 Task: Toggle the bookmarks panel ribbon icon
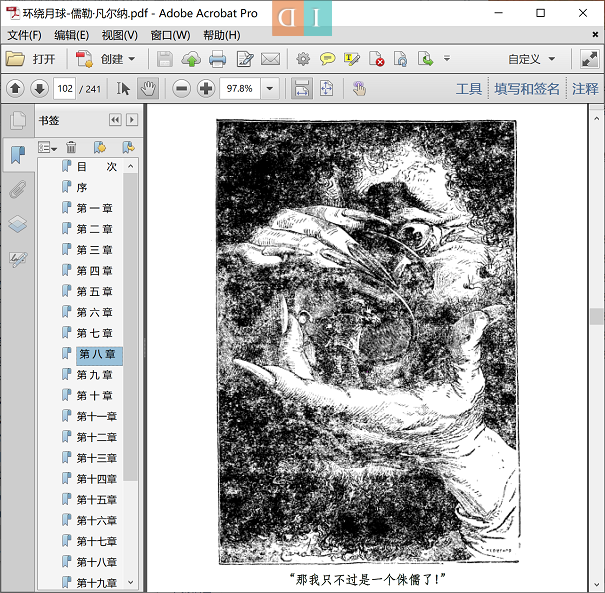coord(18,155)
